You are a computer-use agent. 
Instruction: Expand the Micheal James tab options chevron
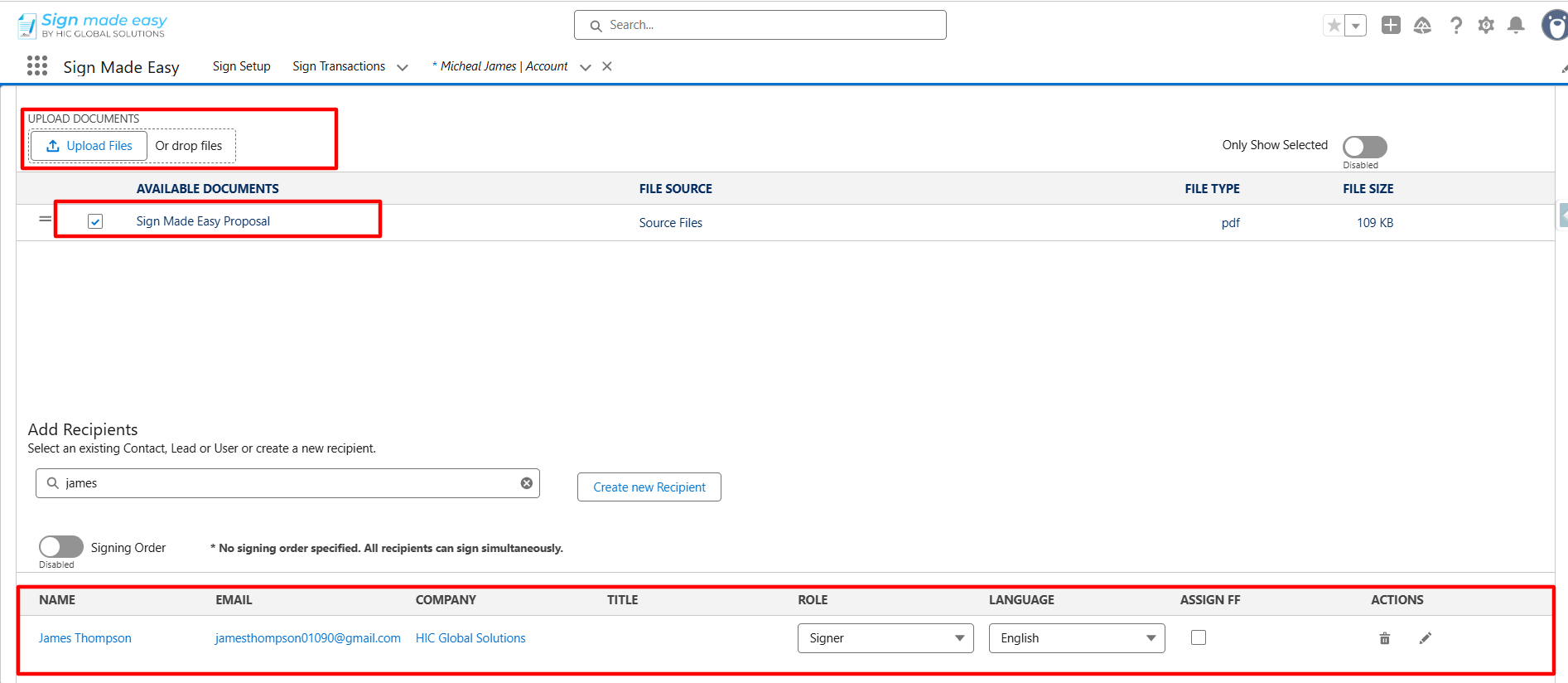pos(586,67)
